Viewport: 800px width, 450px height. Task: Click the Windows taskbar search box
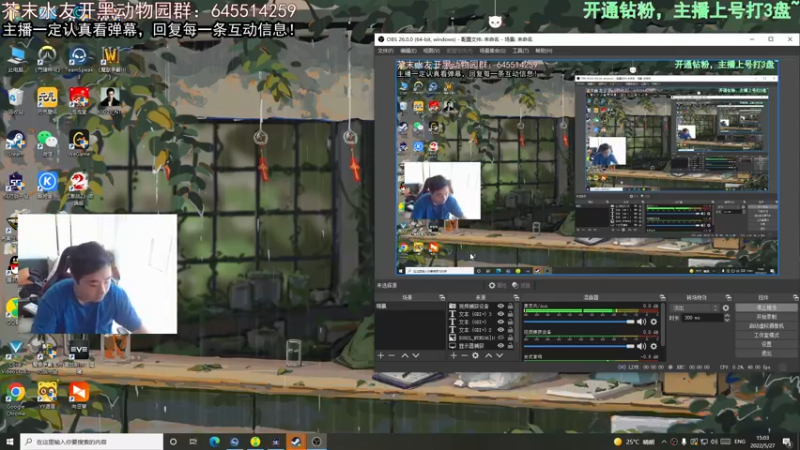[x=92, y=441]
